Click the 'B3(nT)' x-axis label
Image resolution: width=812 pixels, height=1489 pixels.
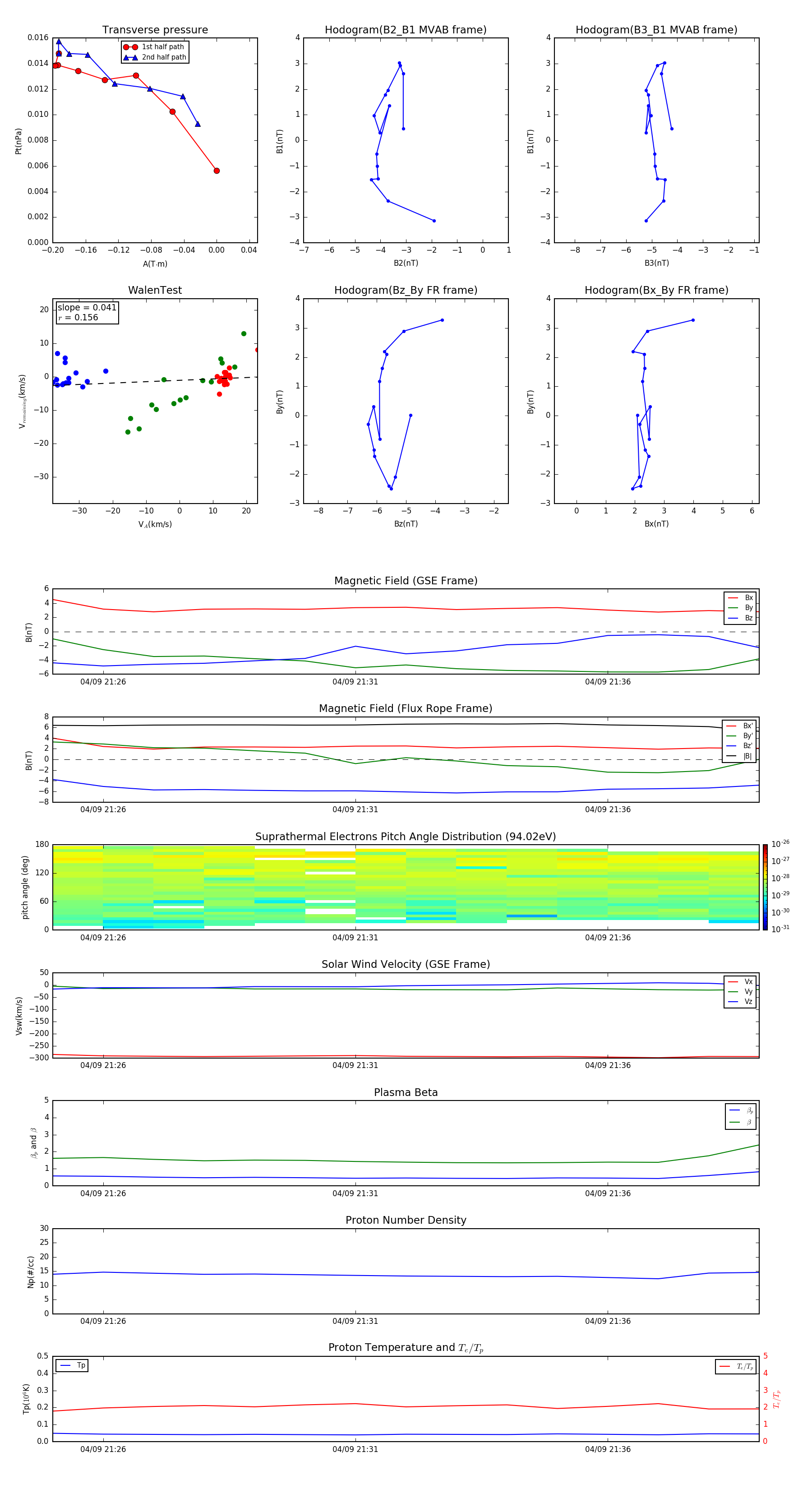[656, 263]
